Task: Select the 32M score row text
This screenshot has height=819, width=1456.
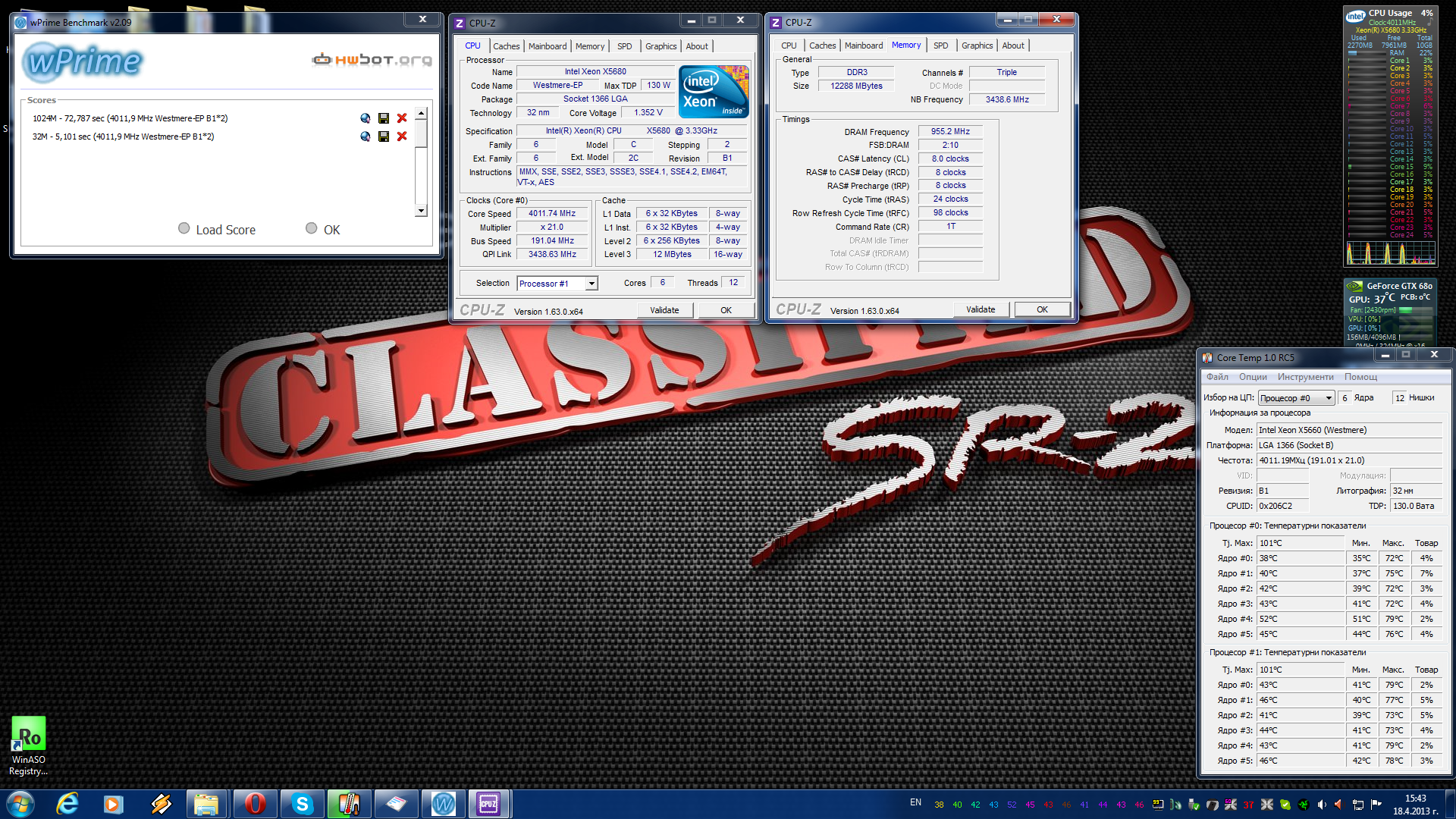Action: [124, 136]
